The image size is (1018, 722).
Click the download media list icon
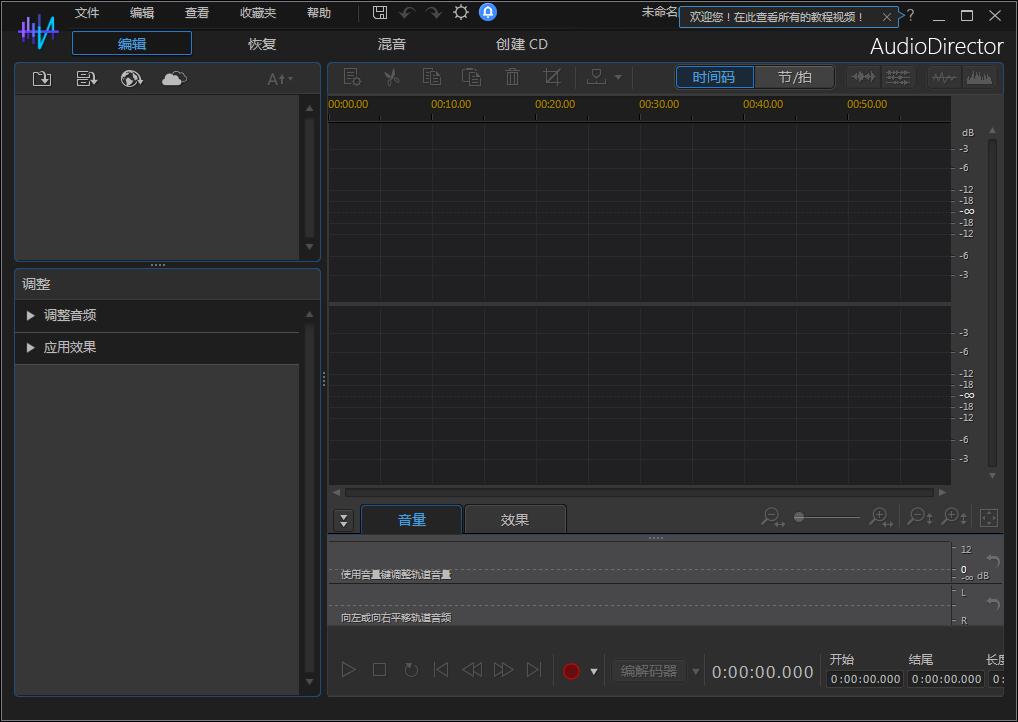click(86, 79)
